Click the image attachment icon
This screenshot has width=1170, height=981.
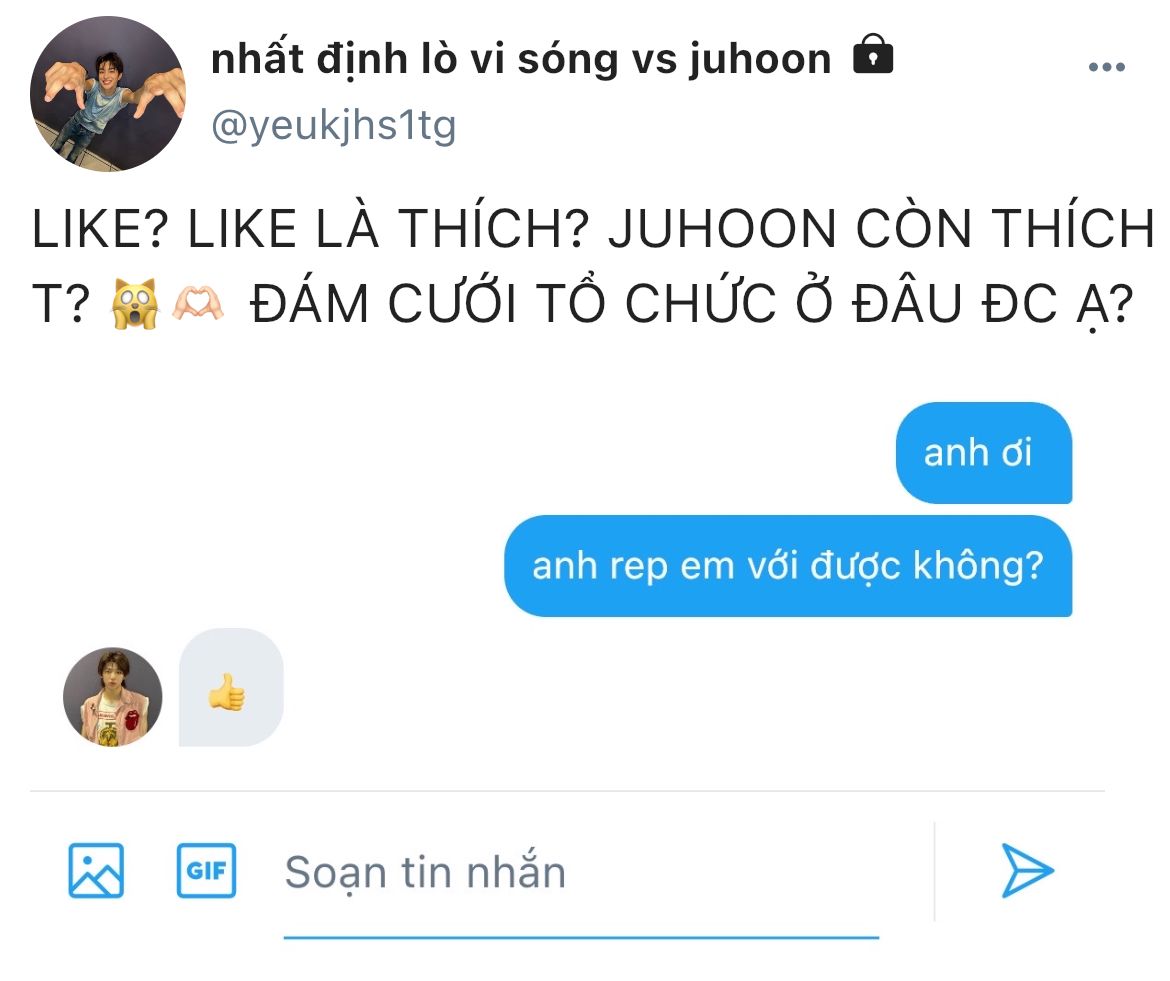click(x=96, y=870)
